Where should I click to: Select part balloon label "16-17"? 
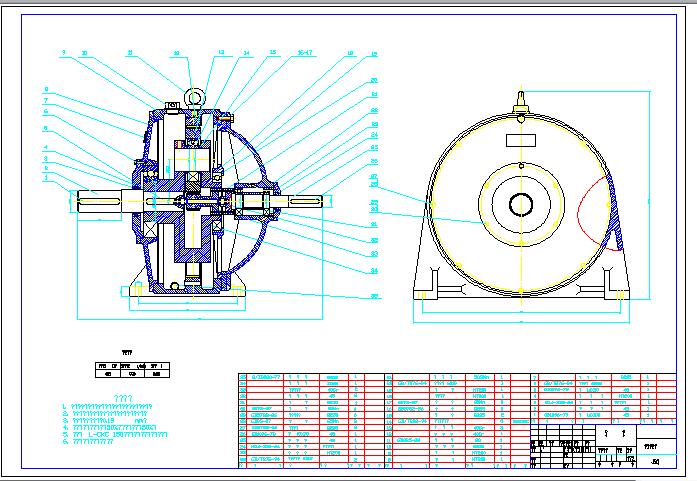(x=305, y=52)
